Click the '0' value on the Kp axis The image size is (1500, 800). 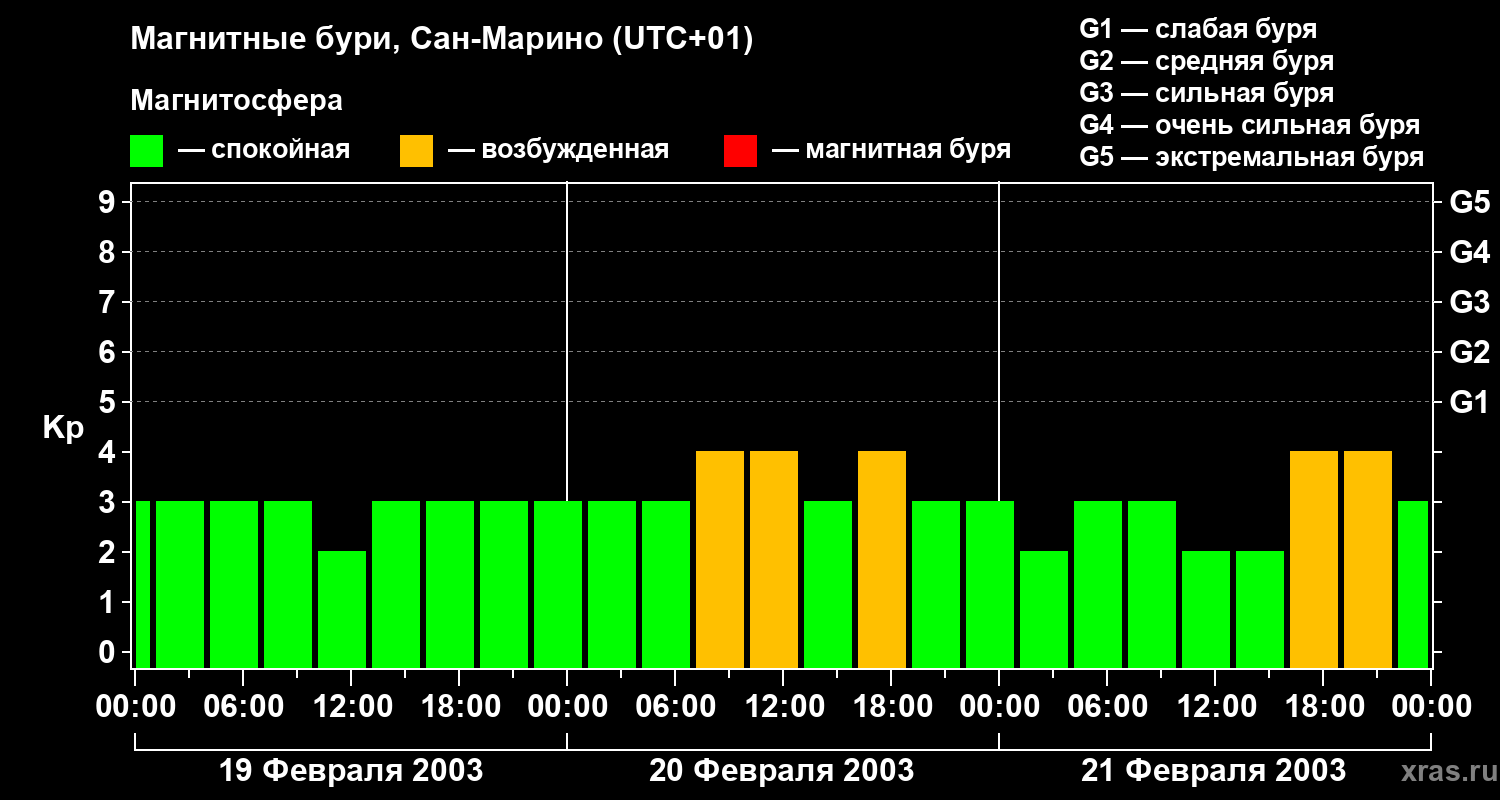tap(109, 652)
